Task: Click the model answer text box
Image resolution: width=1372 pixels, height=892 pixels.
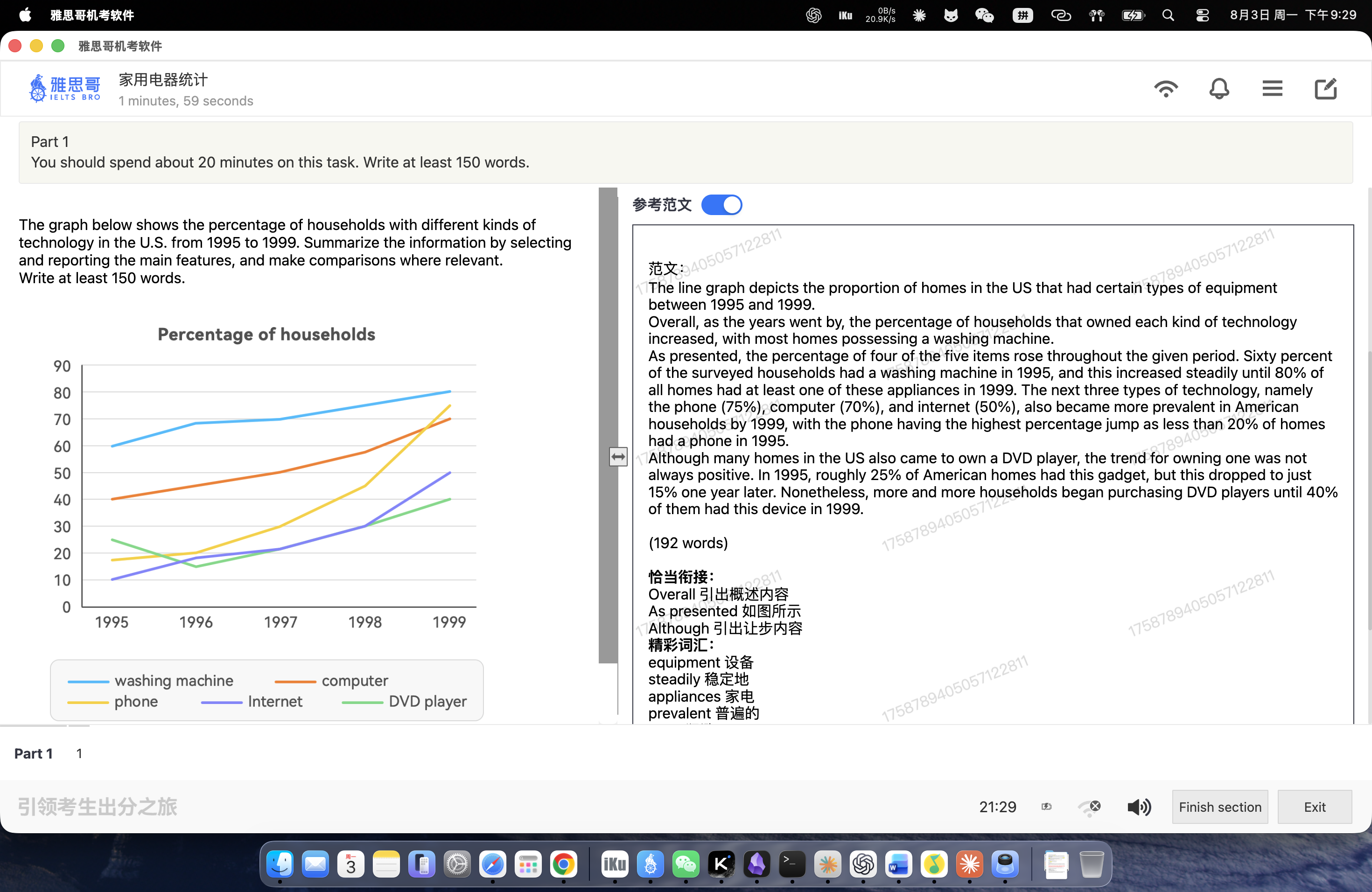Action: pyautogui.click(x=993, y=474)
